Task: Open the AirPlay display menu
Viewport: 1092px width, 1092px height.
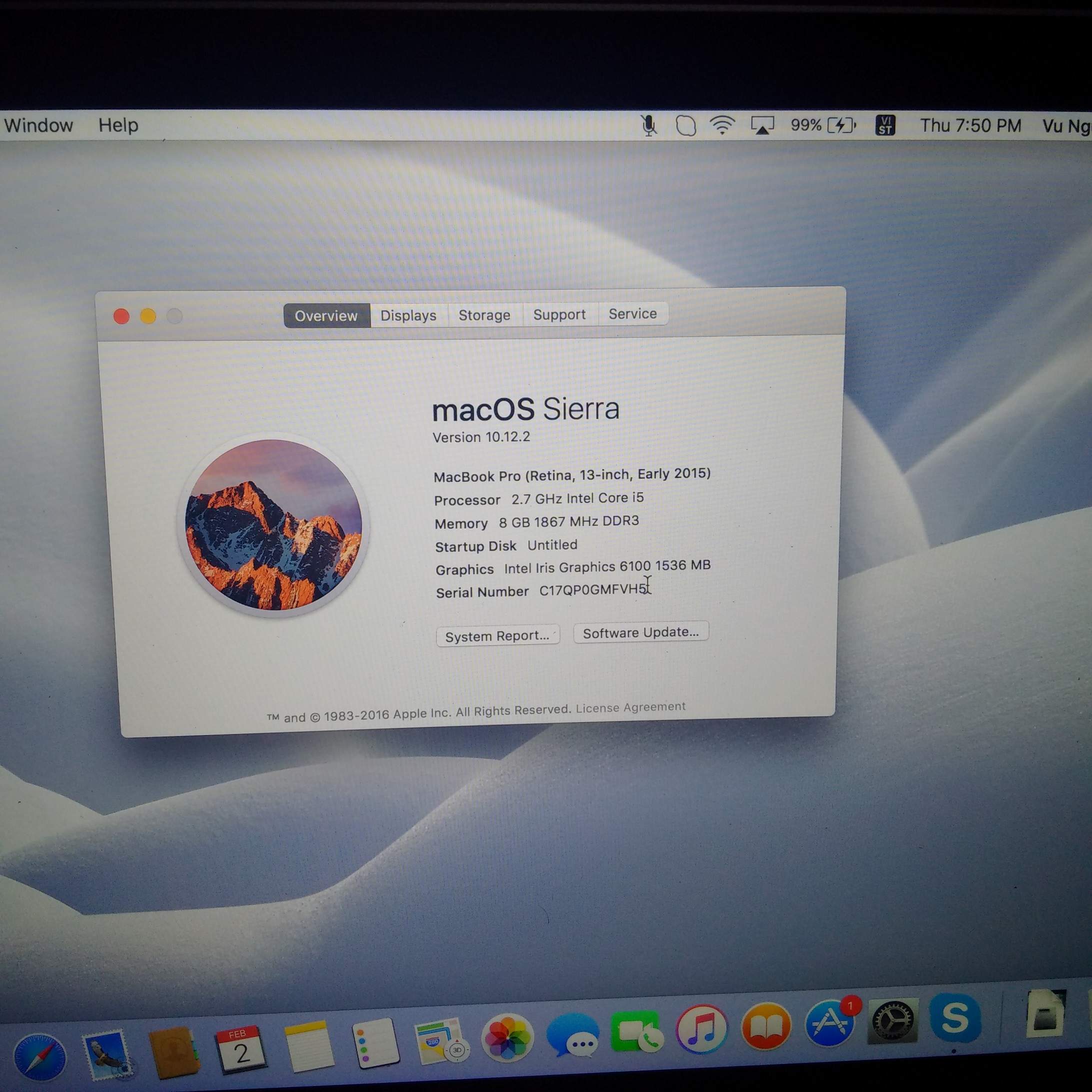Action: tap(762, 125)
